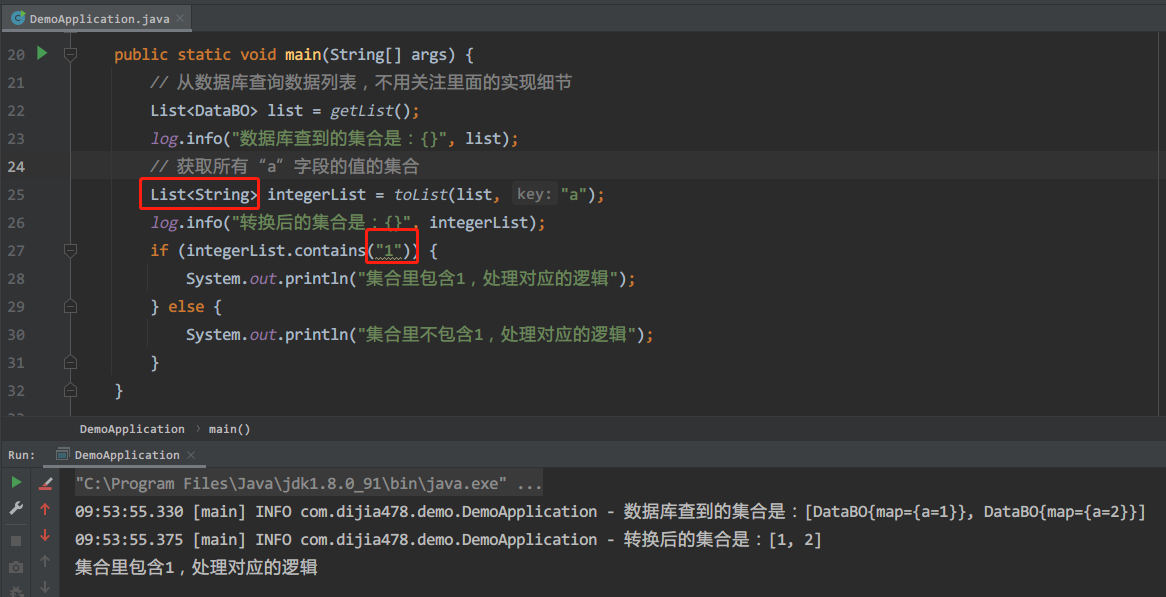Click the camera dump threads icon
Image resolution: width=1166 pixels, height=597 pixels.
[x=16, y=567]
